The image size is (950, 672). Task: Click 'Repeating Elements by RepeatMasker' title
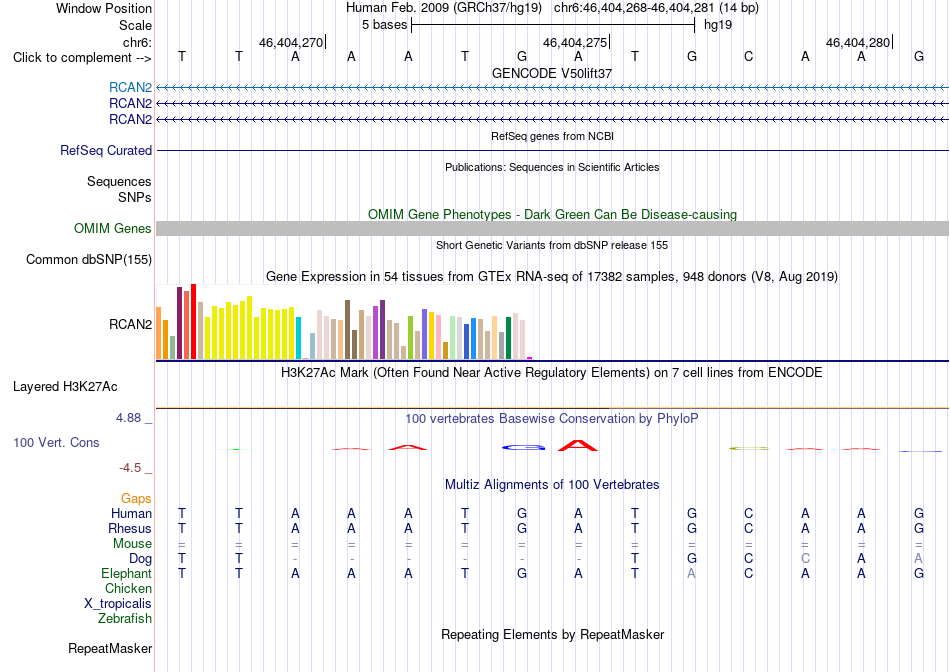pyautogui.click(x=552, y=634)
